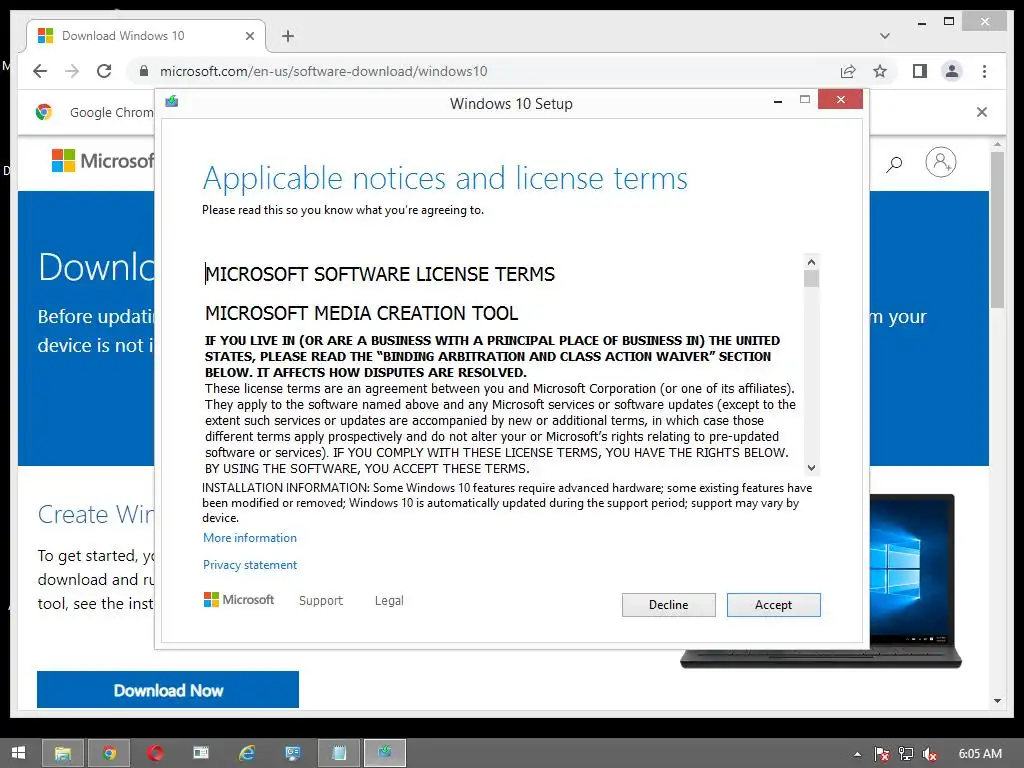Click the sign-in account icon on Microsoft page

[940, 162]
